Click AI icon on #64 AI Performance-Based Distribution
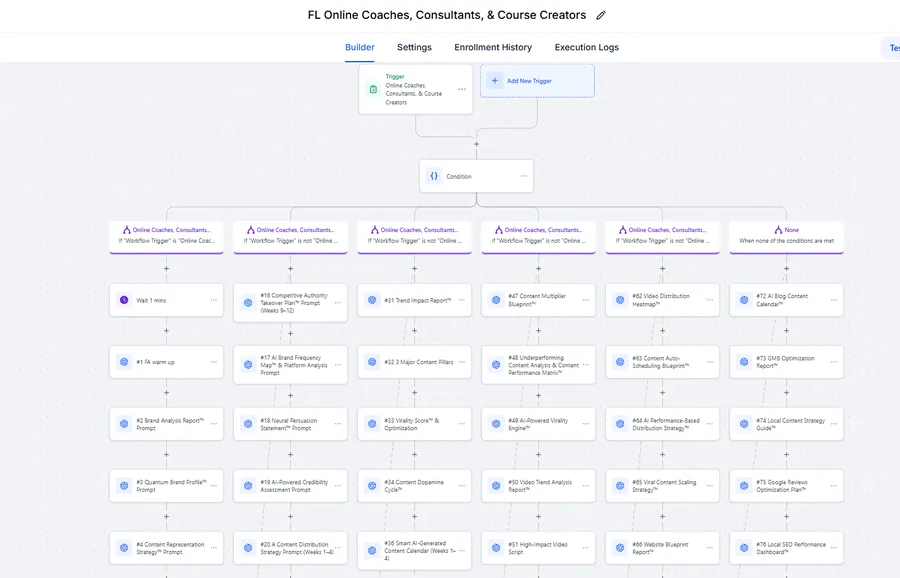This screenshot has height=578, width=900. click(620, 424)
